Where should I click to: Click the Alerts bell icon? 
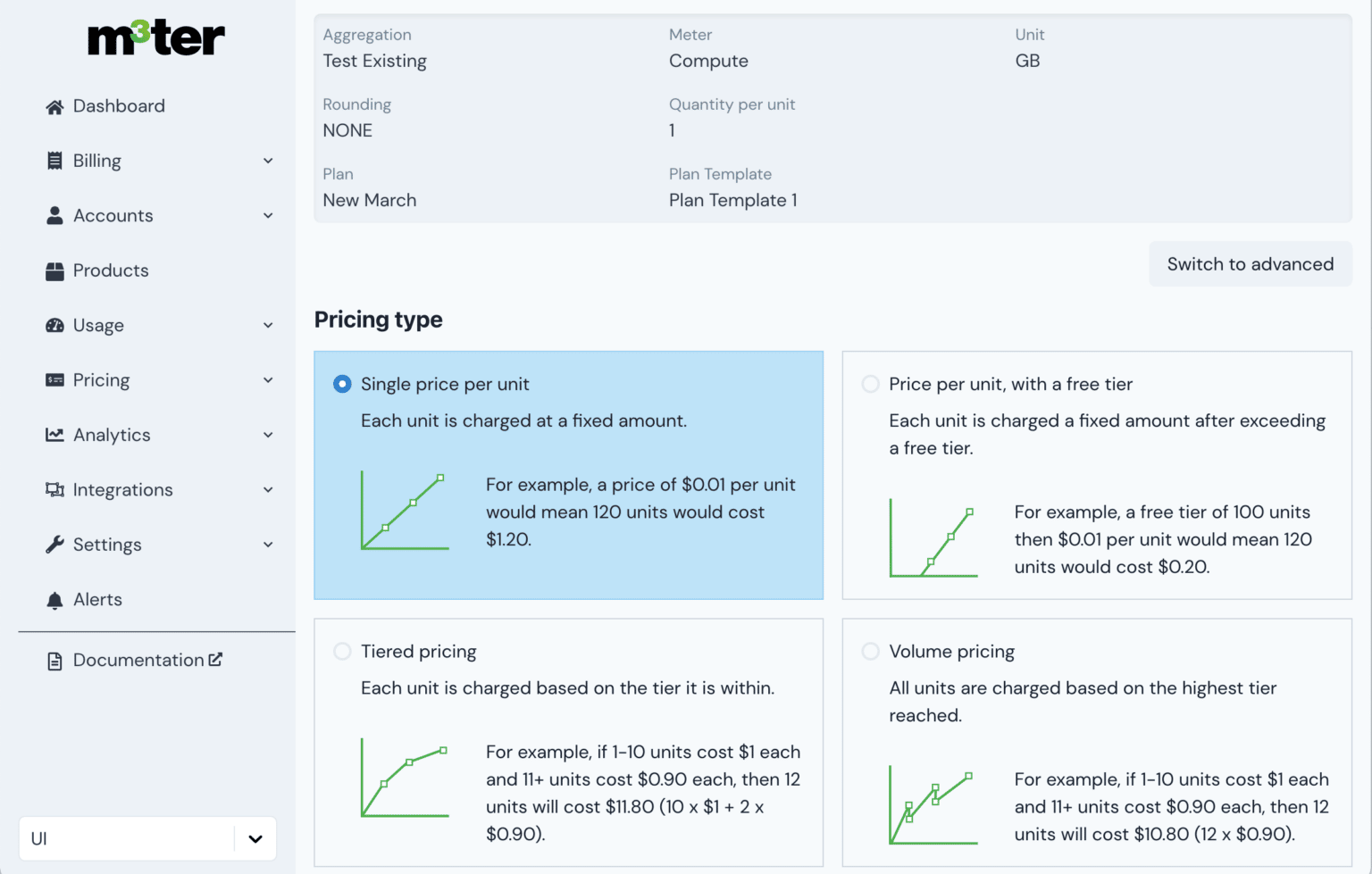[x=55, y=599]
